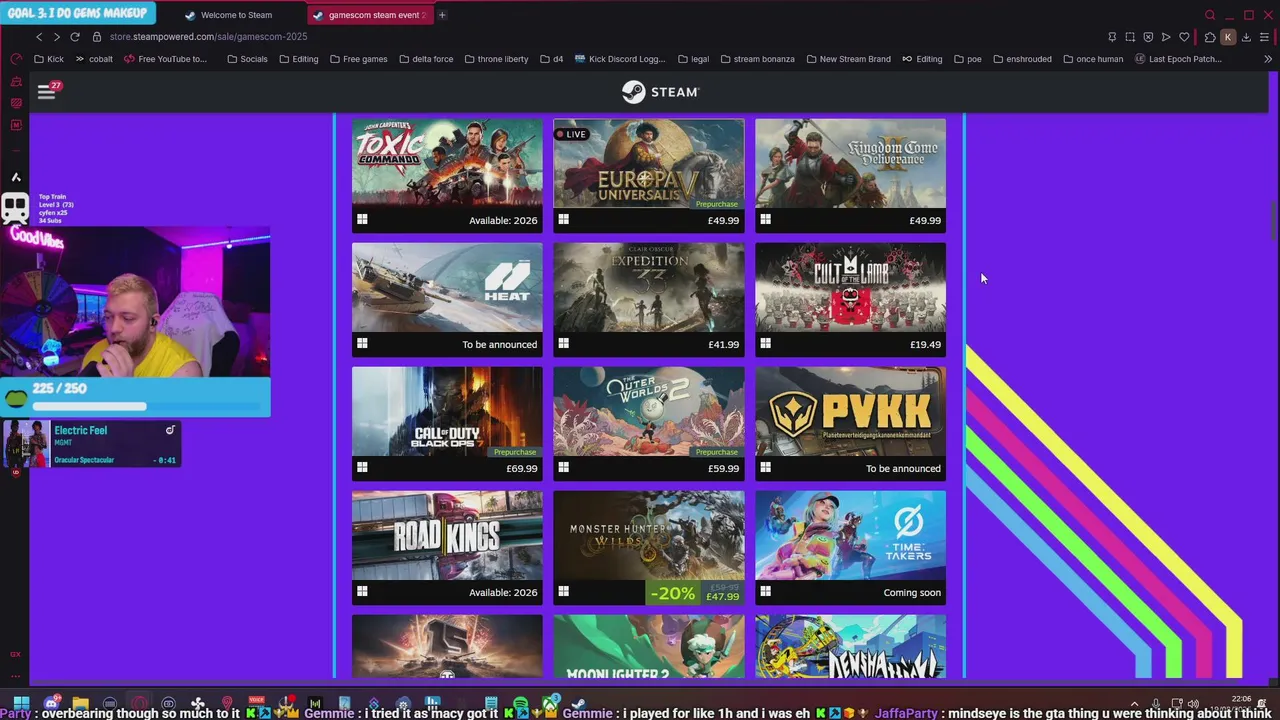Open the Europa Universalis V game card
Viewport: 1280px width, 720px height.
[649, 175]
